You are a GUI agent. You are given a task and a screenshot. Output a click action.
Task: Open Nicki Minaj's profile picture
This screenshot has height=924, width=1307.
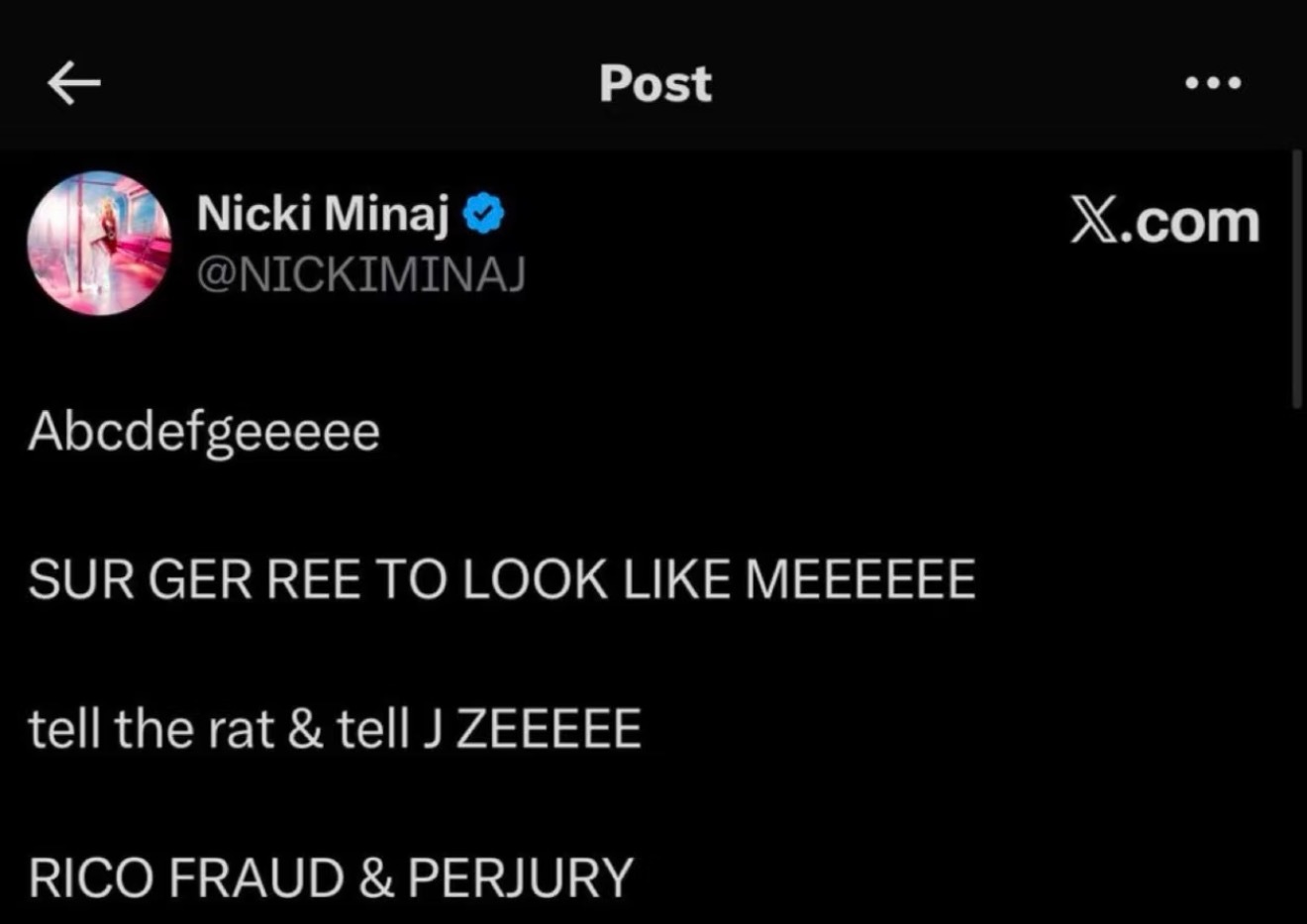pyautogui.click(x=99, y=243)
